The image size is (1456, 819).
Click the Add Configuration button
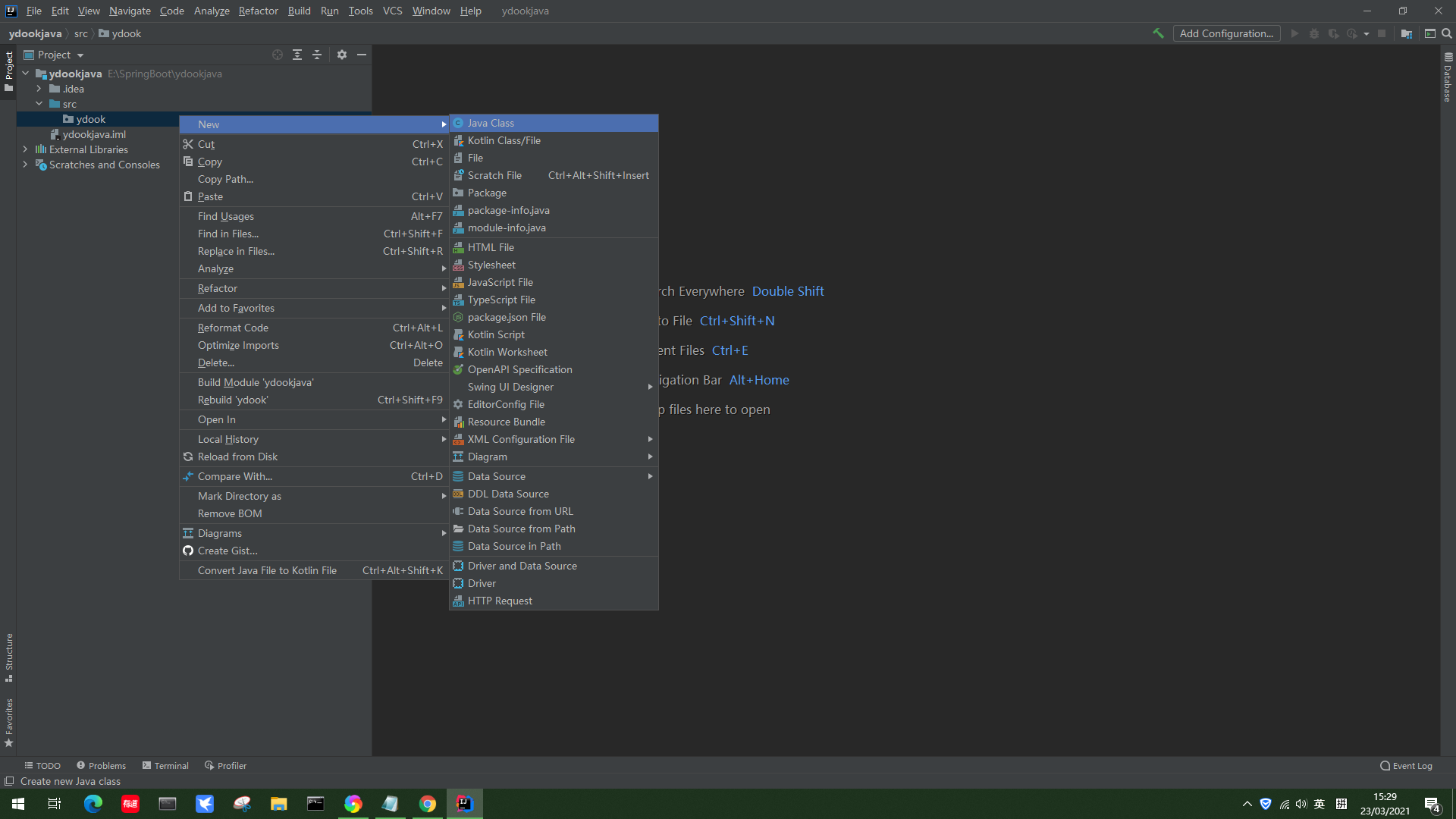click(1226, 33)
